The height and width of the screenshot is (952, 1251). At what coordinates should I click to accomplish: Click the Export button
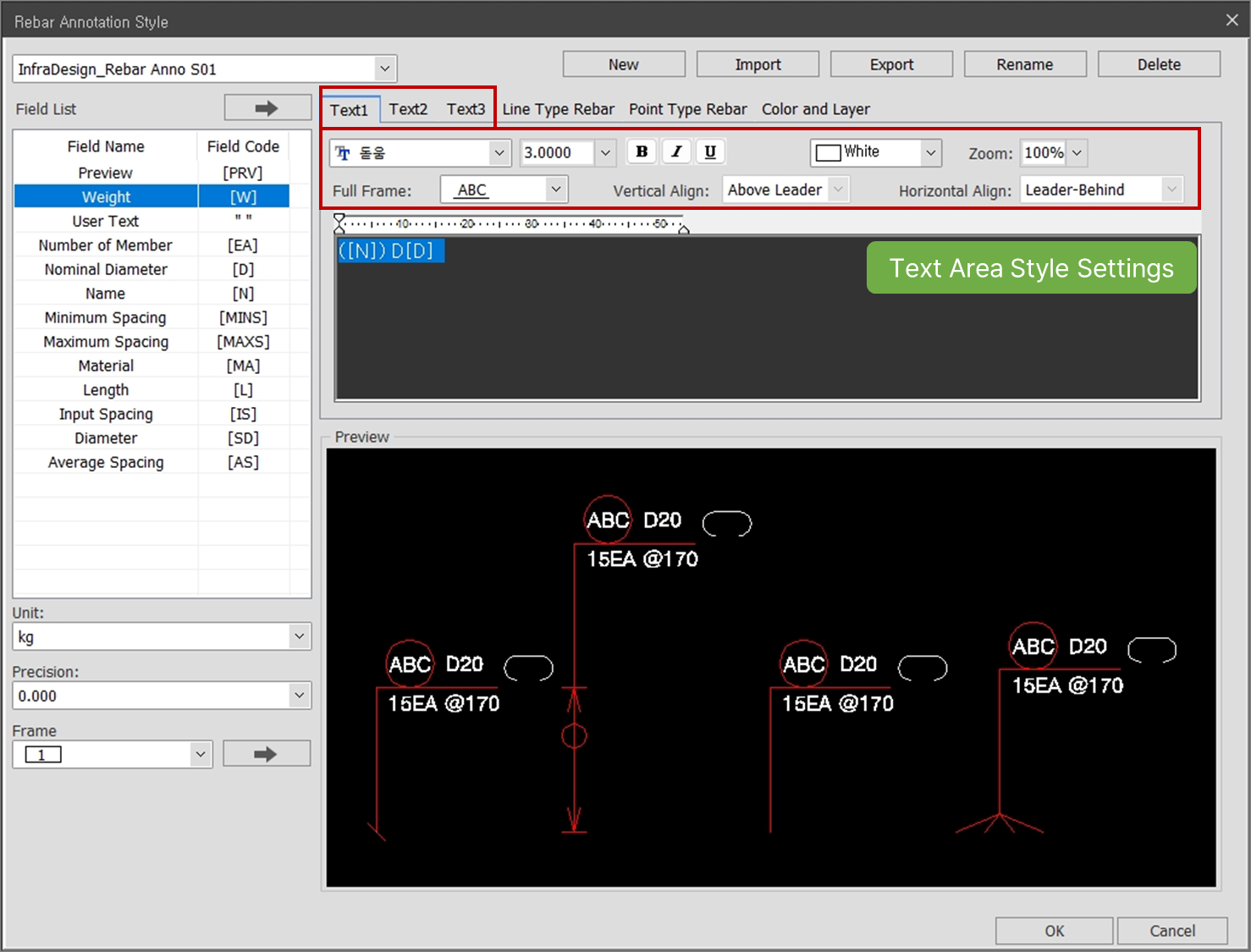coord(891,64)
